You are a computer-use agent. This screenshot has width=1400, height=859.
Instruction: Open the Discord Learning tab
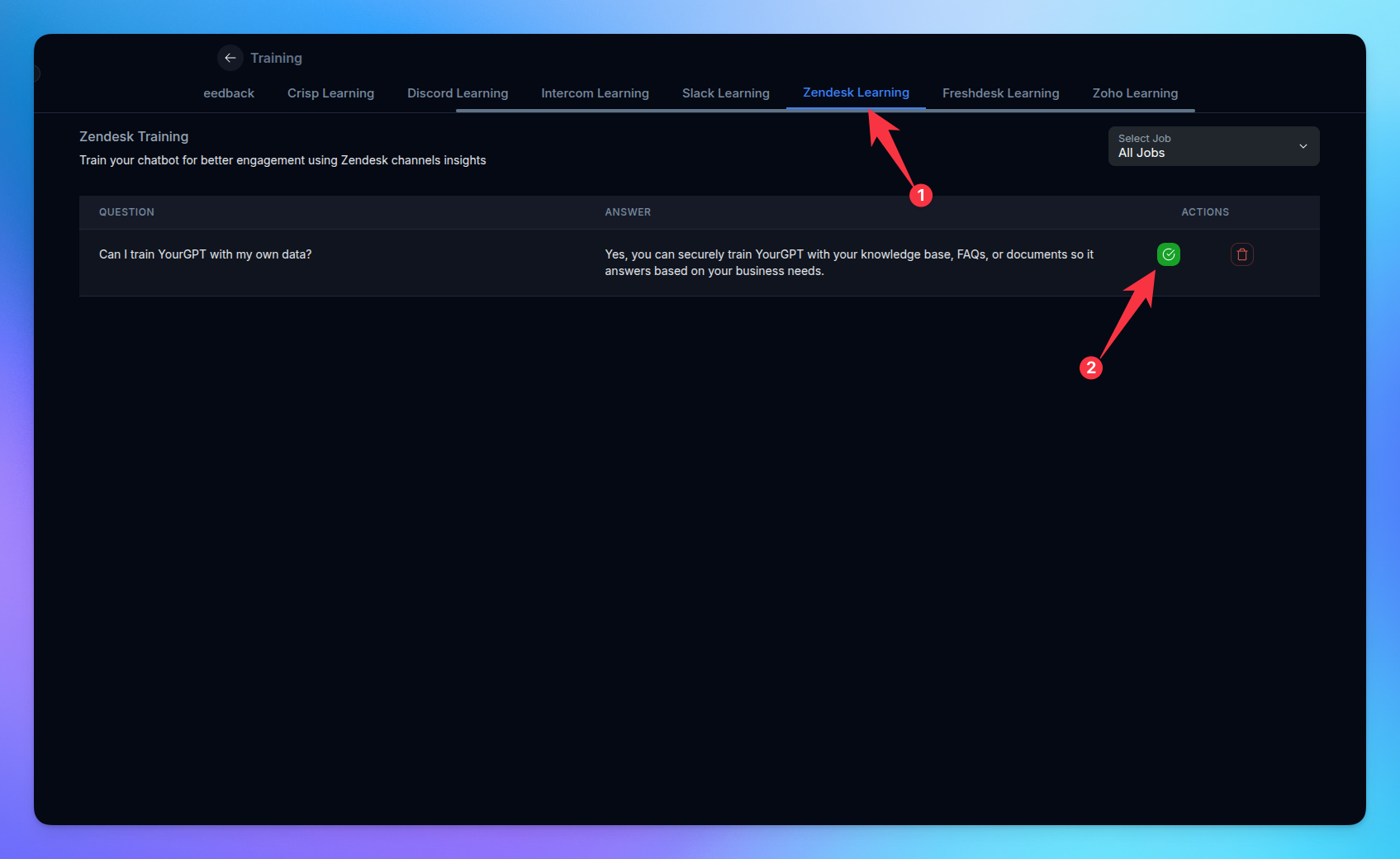coord(458,93)
